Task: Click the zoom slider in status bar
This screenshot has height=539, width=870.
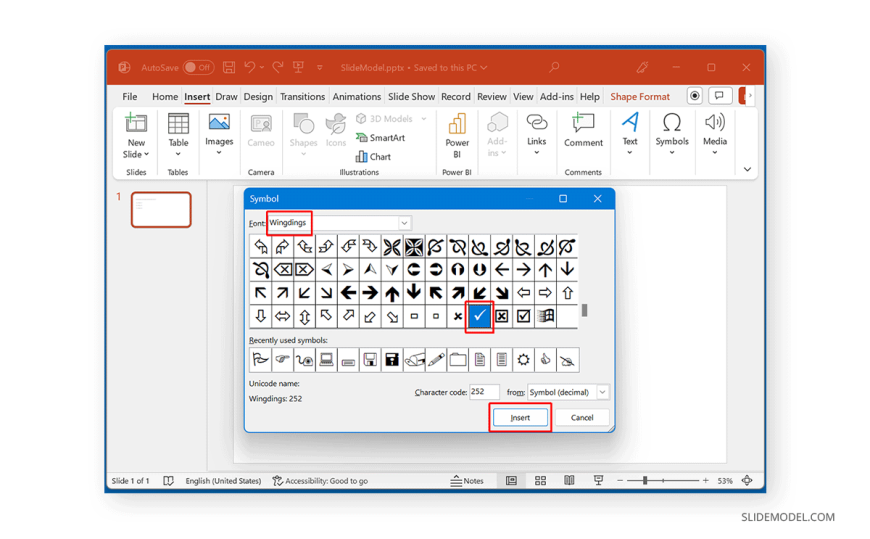Action: (x=645, y=481)
